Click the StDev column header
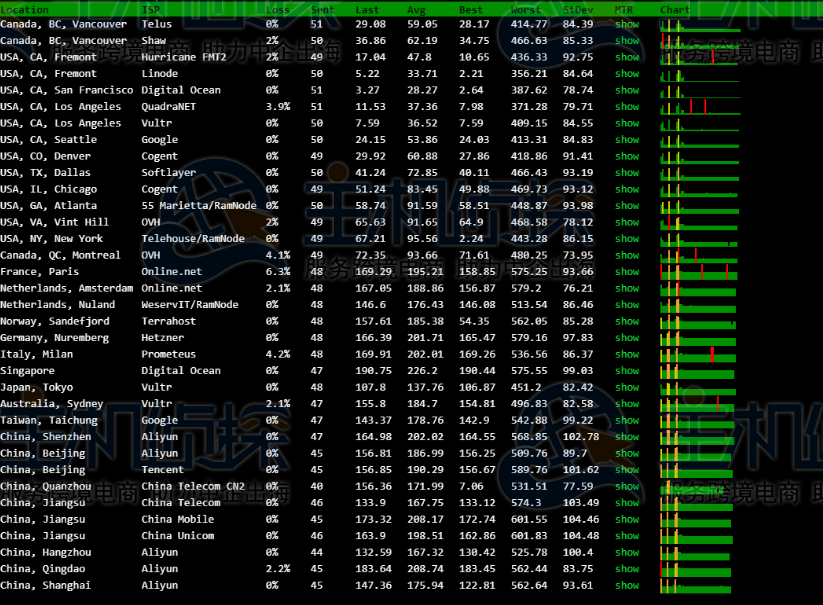Screen dimensions: 823x605 point(577,9)
